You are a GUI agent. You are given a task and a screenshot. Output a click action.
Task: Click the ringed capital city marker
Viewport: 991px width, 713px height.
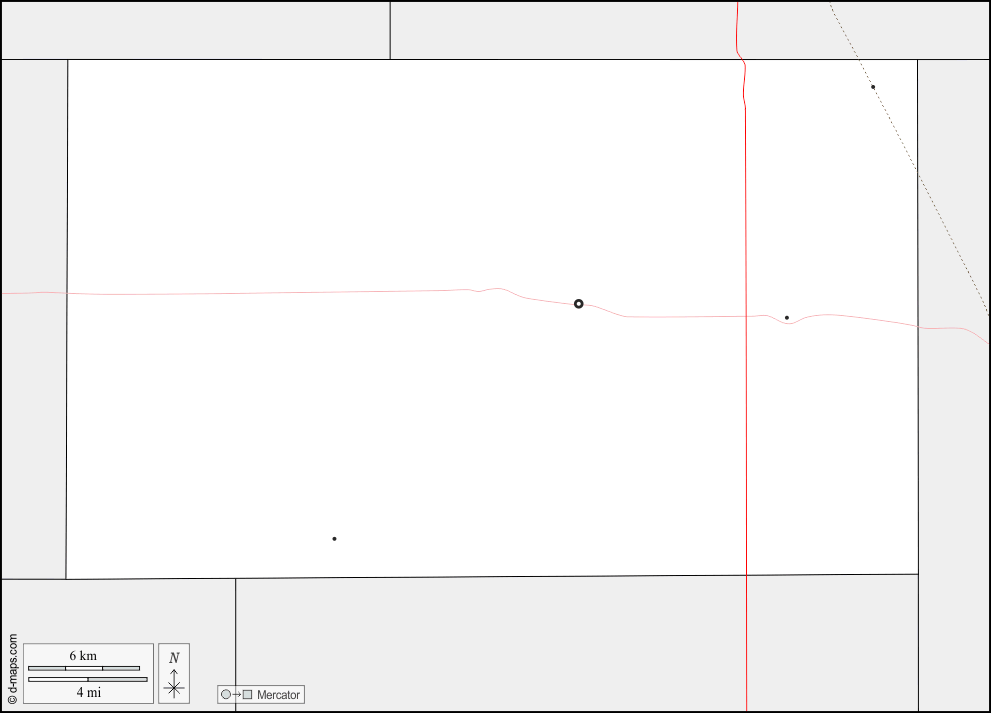tap(578, 304)
